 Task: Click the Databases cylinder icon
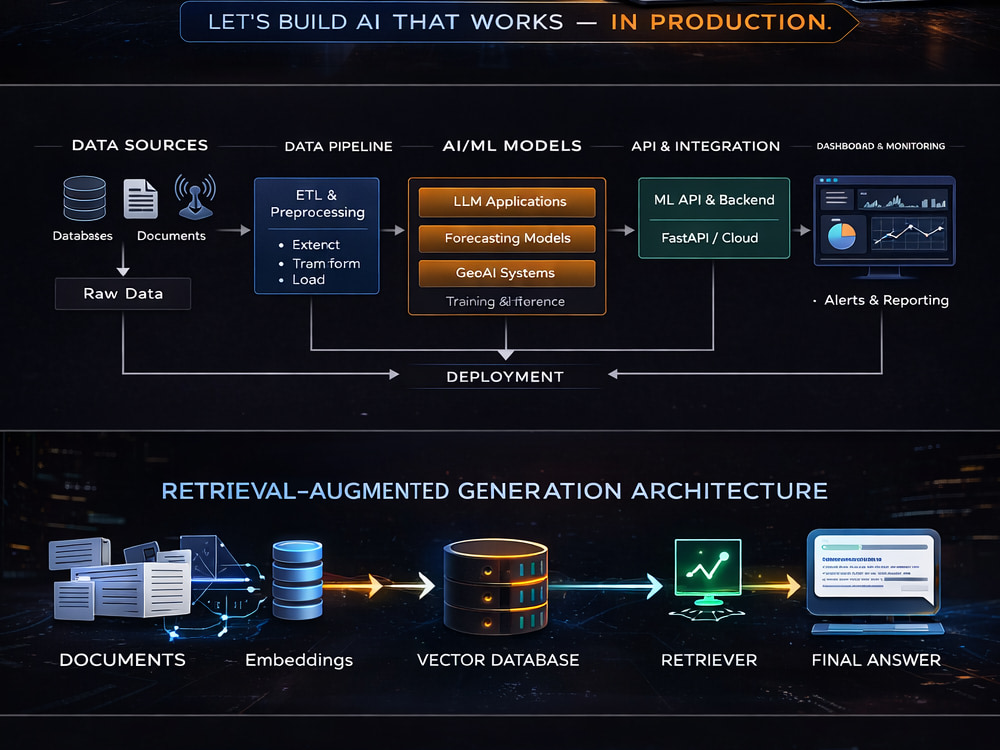tap(85, 198)
